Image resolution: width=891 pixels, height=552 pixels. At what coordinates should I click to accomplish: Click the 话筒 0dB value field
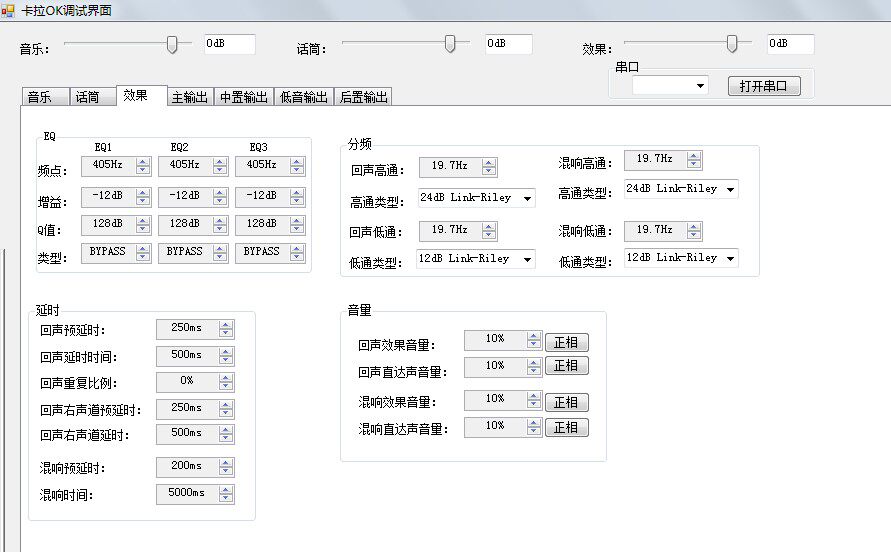coord(508,44)
